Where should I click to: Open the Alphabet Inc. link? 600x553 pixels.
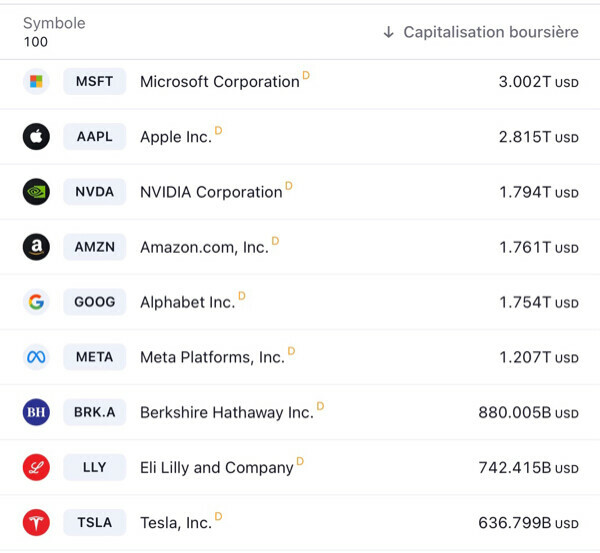187,302
